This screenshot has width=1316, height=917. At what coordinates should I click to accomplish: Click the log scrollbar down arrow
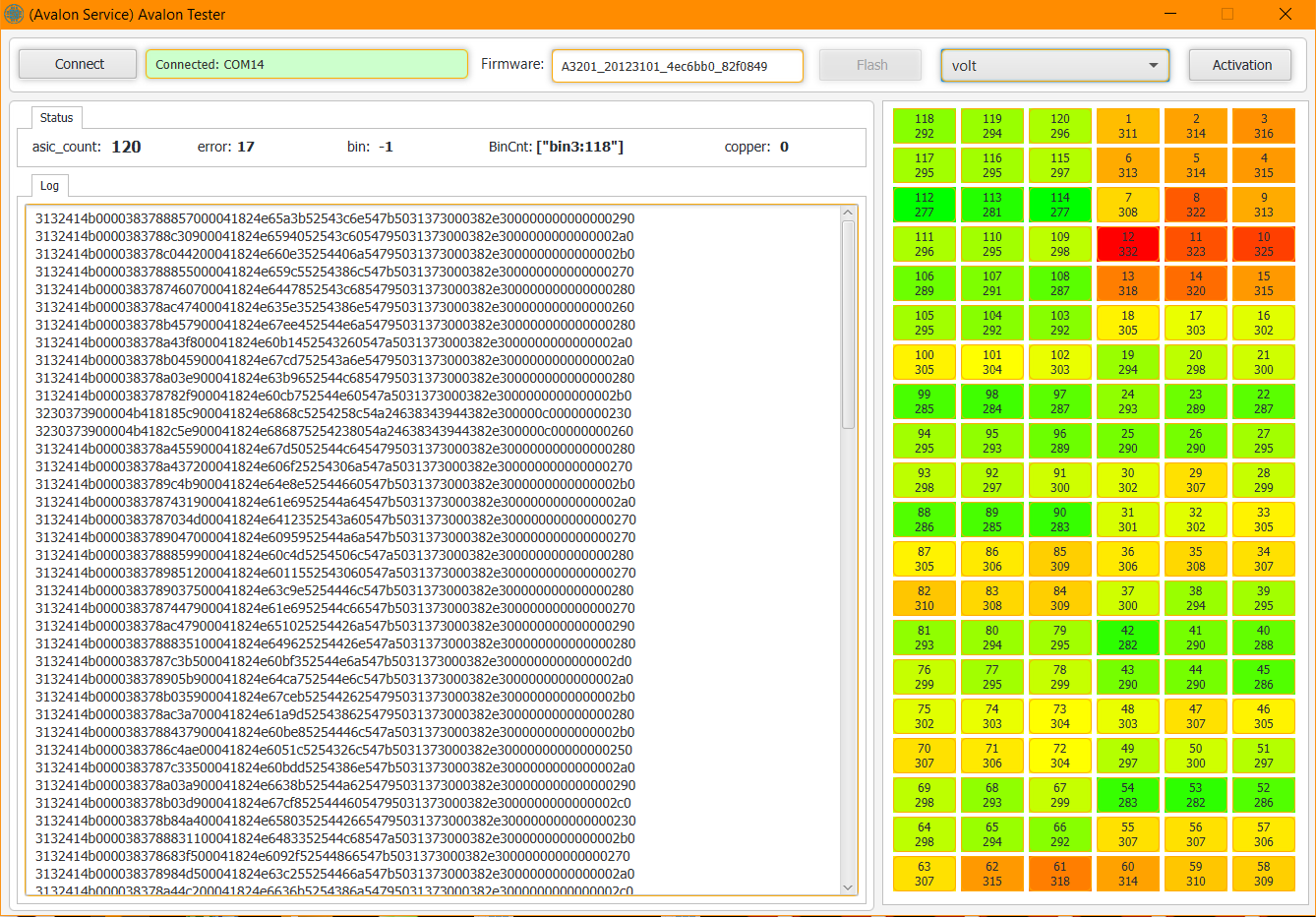pos(848,886)
